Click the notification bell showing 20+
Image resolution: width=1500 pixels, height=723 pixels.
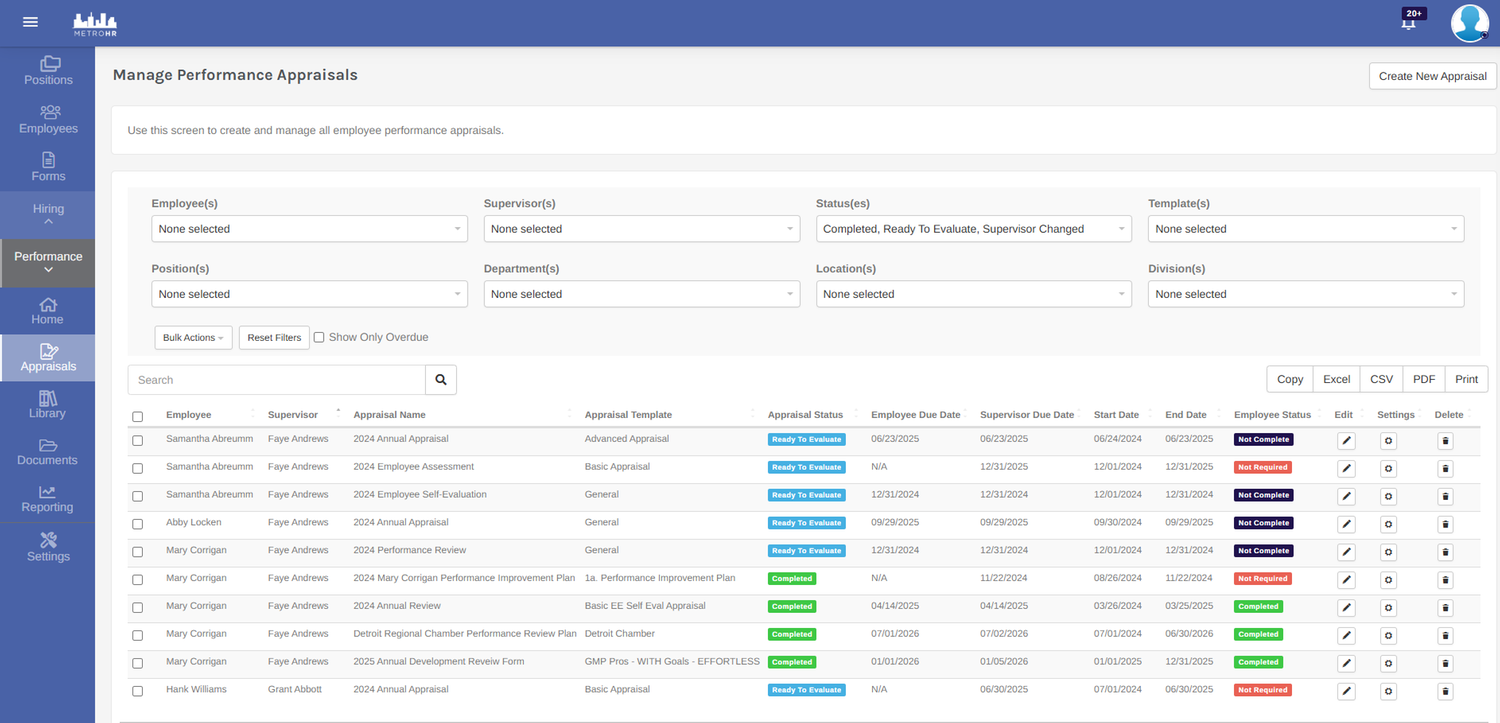click(1410, 20)
